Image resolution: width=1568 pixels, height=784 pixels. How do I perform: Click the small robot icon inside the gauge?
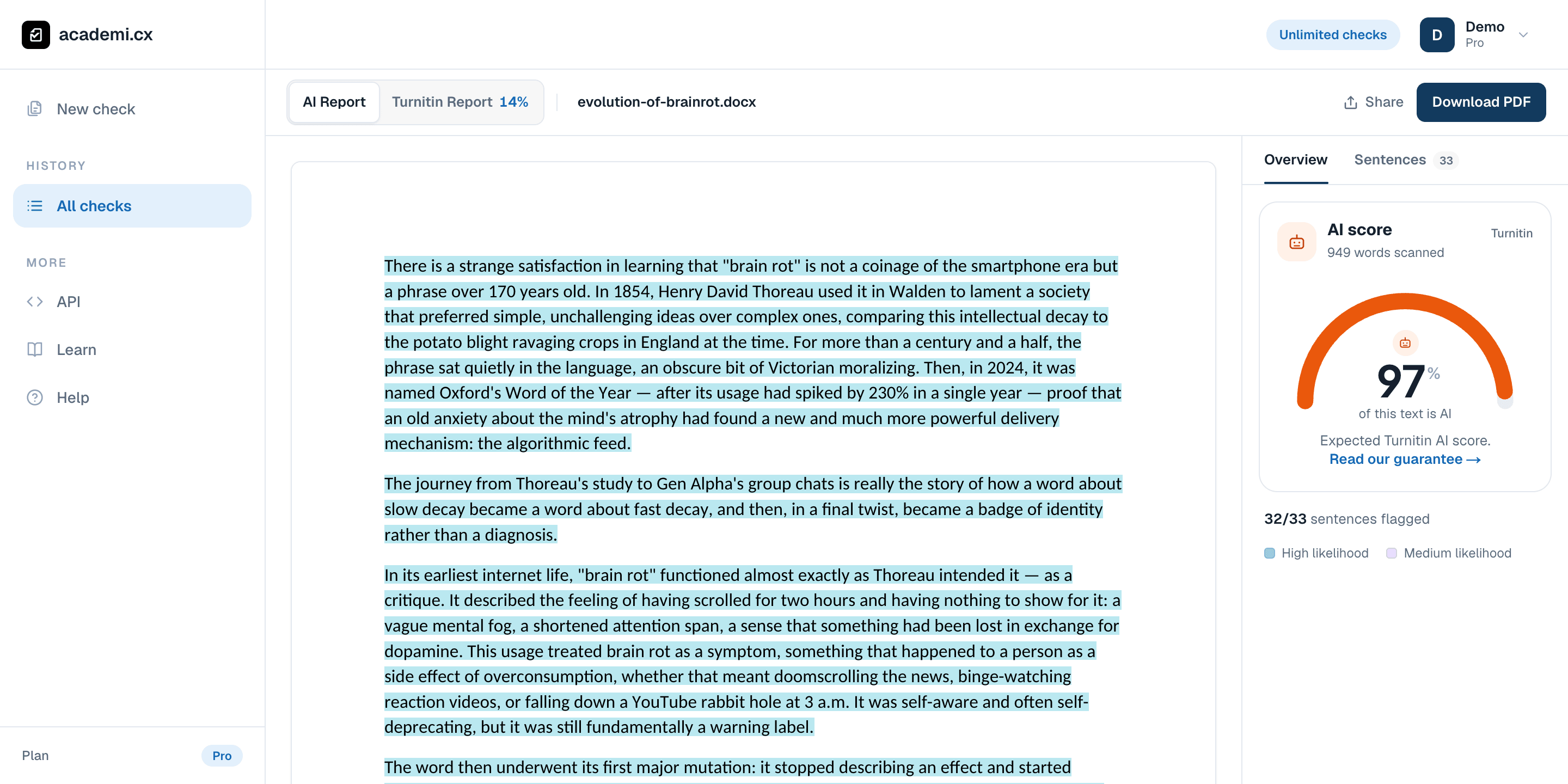[1405, 342]
